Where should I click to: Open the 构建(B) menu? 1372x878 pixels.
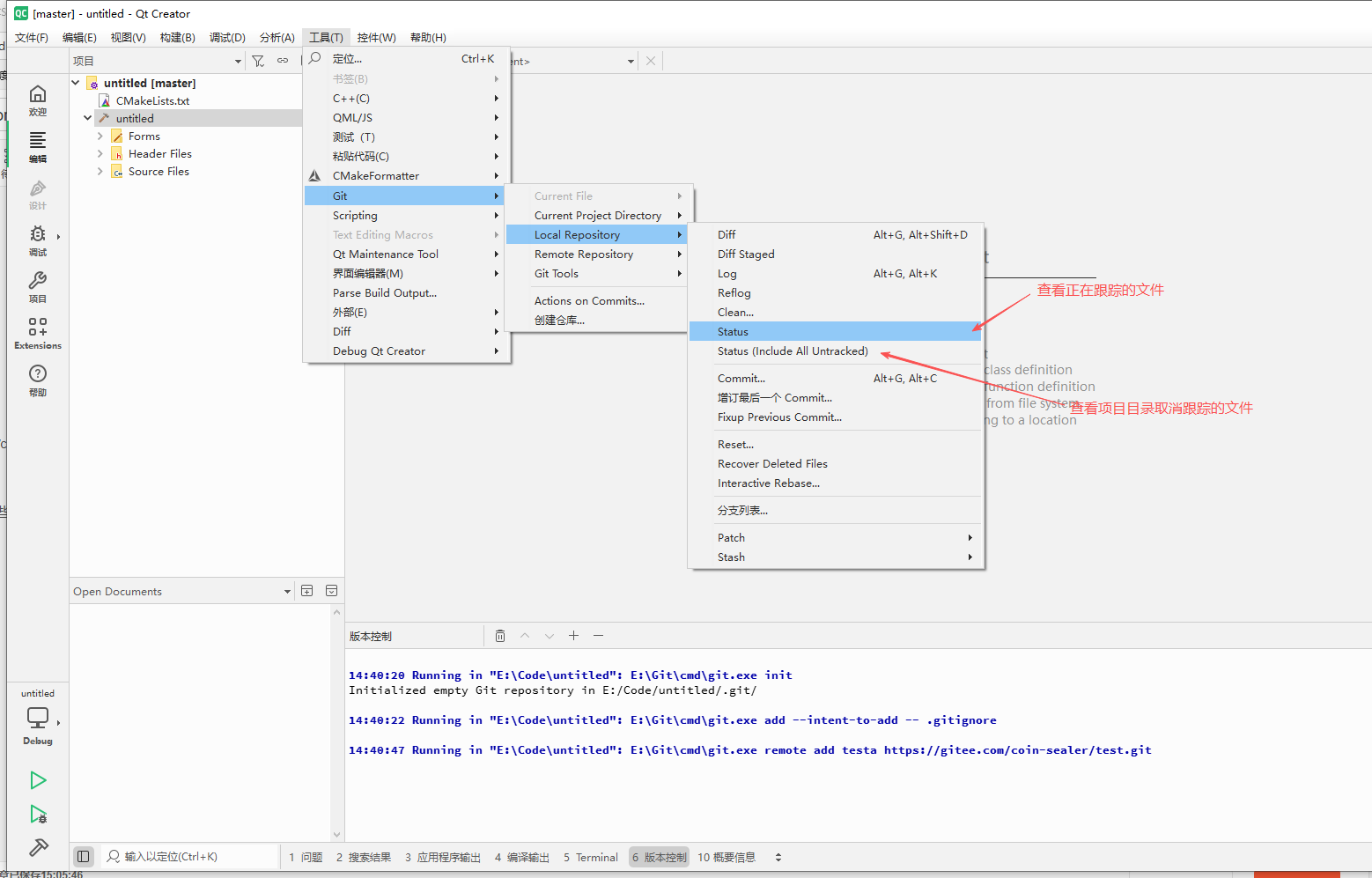tap(178, 37)
